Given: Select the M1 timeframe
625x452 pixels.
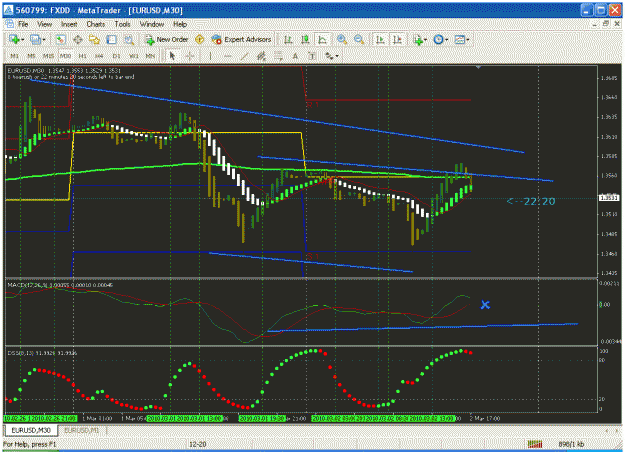Looking at the screenshot, I should pos(14,56).
